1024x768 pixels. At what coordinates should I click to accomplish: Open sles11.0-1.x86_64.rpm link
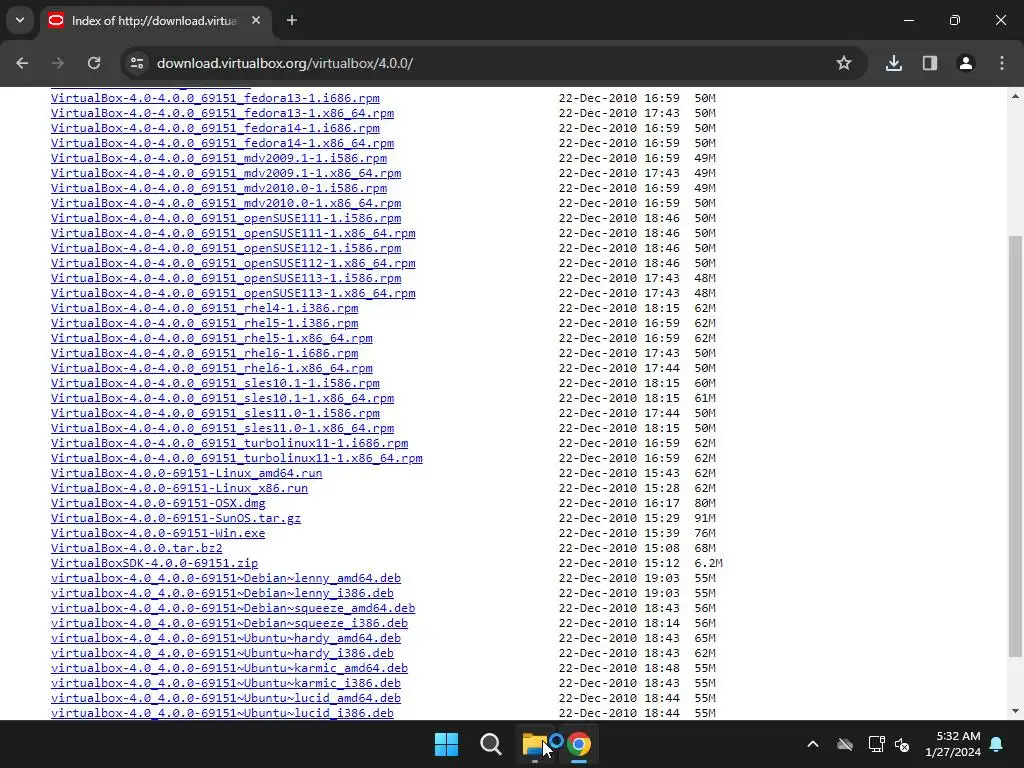coord(222,428)
